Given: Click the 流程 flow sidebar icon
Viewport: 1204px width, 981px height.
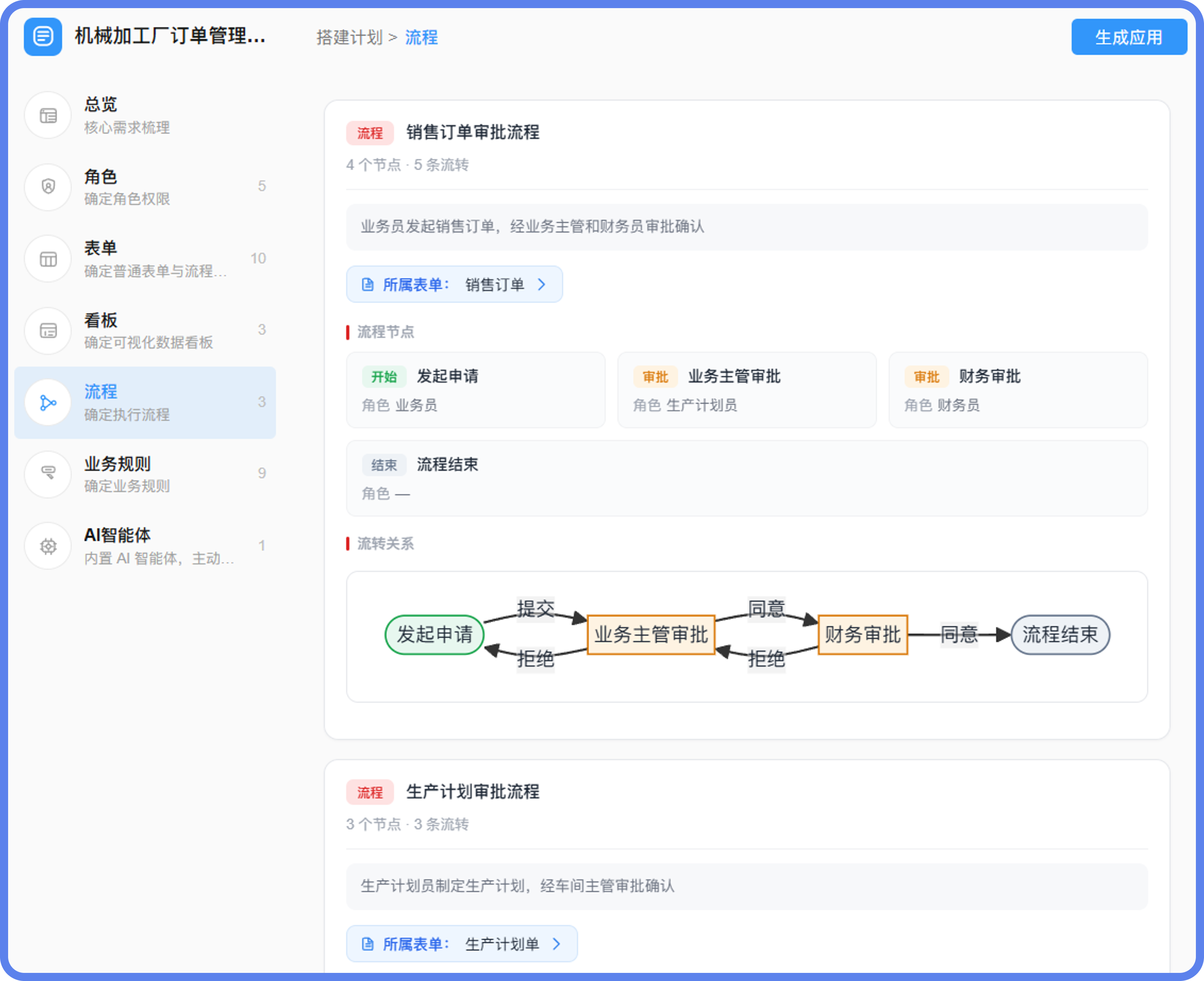Looking at the screenshot, I should point(48,403).
